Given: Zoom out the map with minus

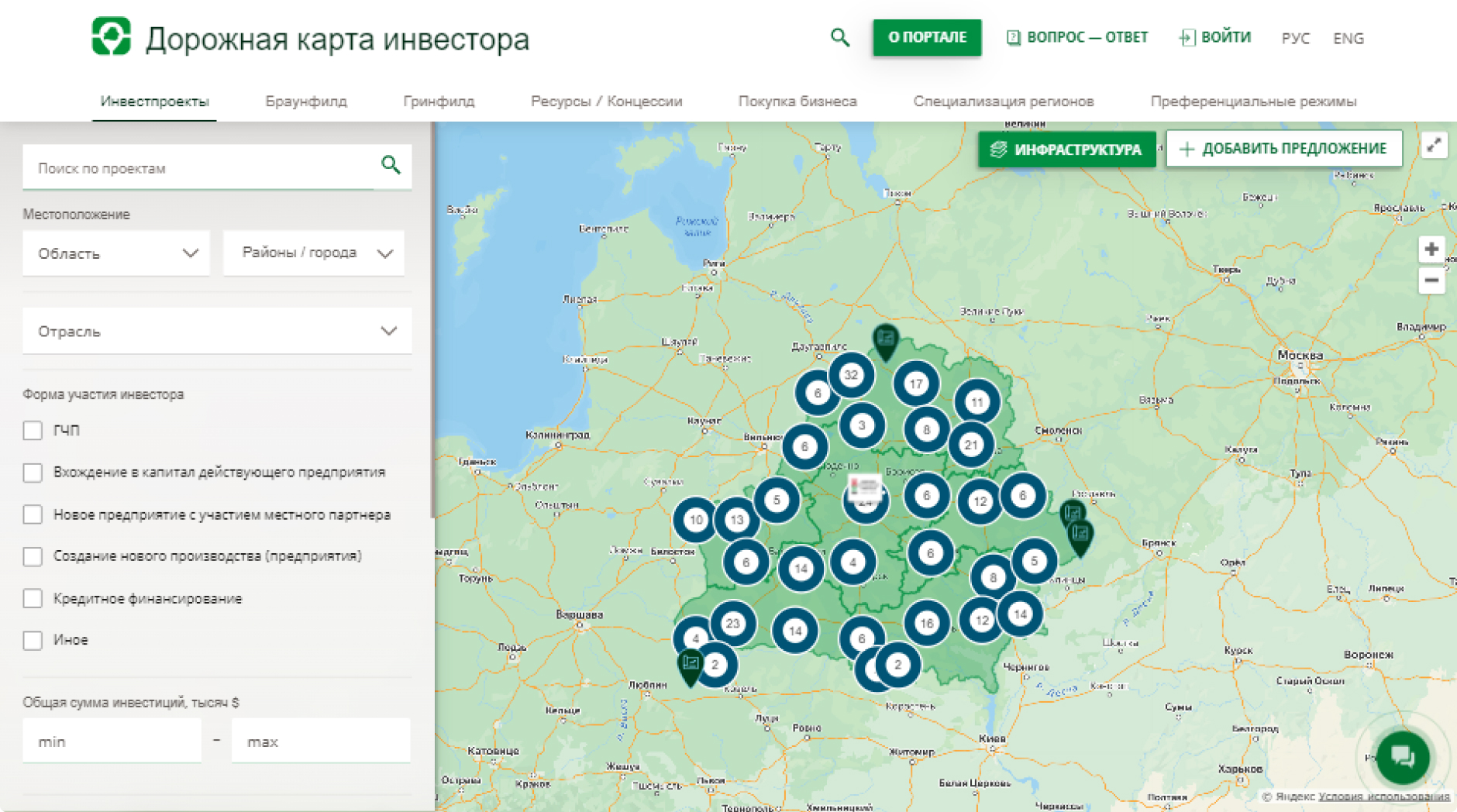Looking at the screenshot, I should 1431,280.
